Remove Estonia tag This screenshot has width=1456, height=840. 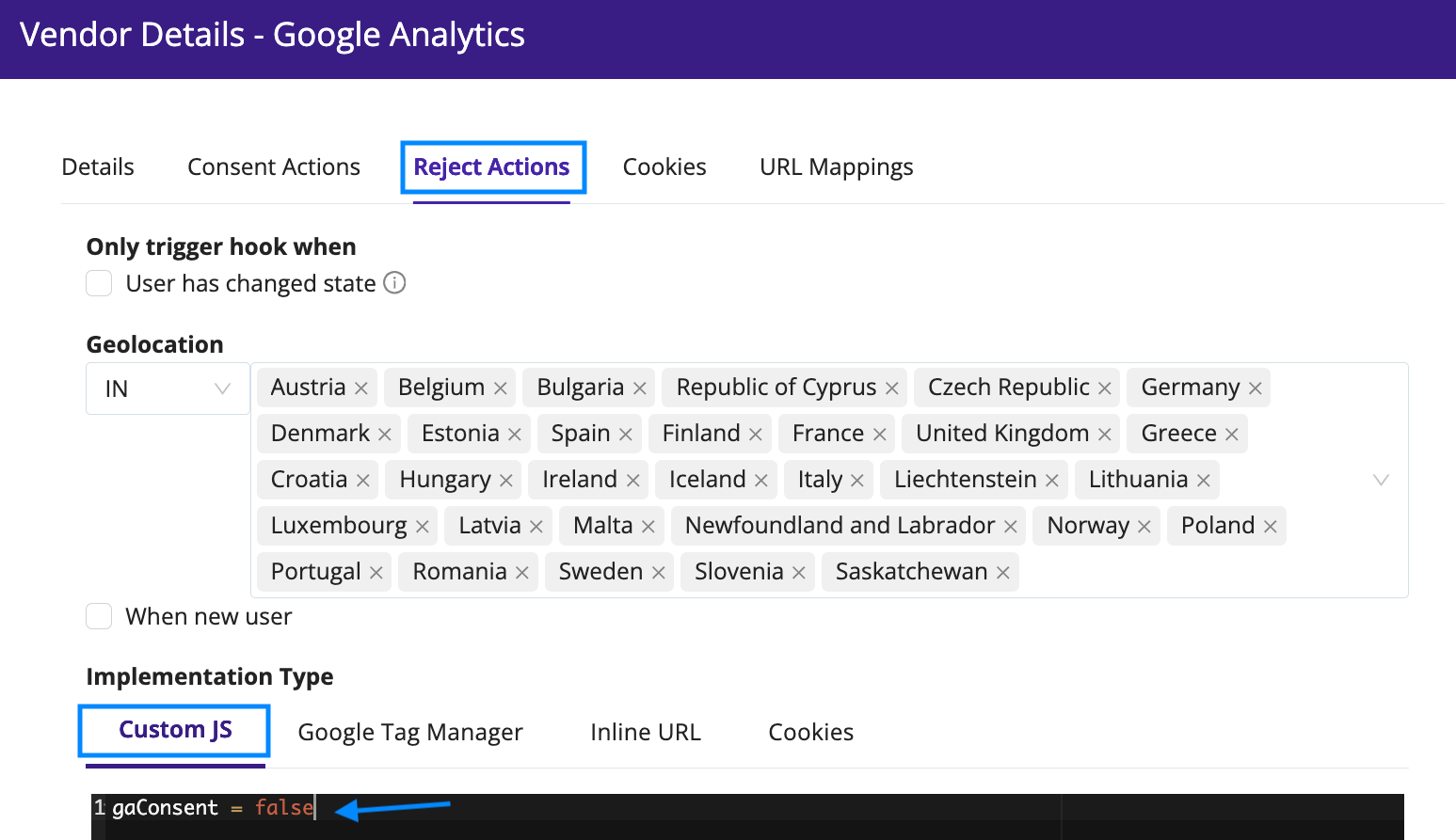click(515, 434)
